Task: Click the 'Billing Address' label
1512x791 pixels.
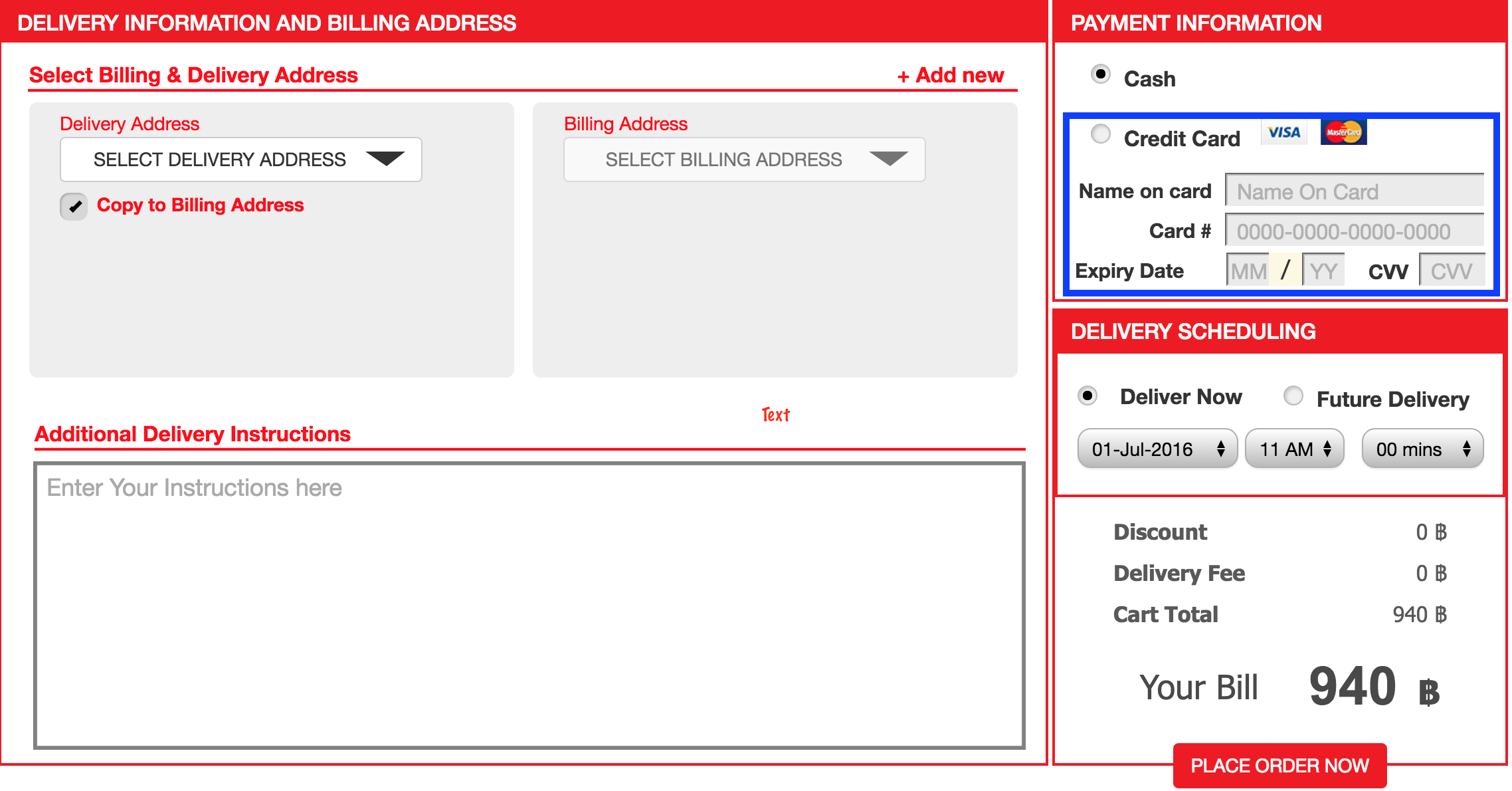Action: pos(626,124)
